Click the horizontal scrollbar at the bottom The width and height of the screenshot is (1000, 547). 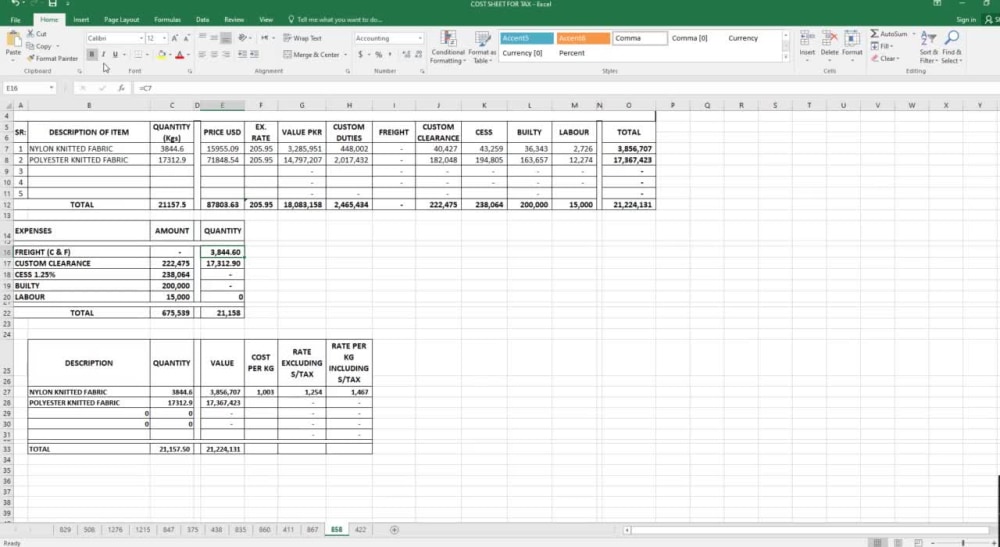coord(810,530)
